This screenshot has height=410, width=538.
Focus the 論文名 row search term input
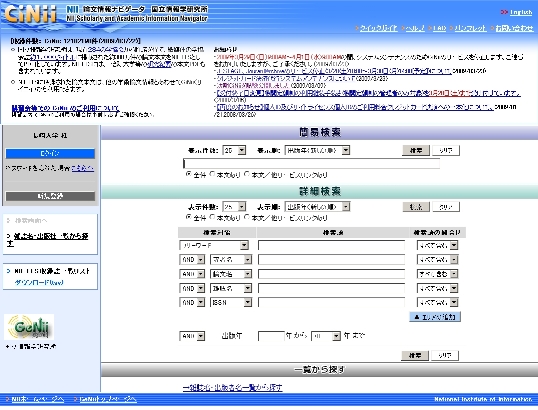coord(331,274)
